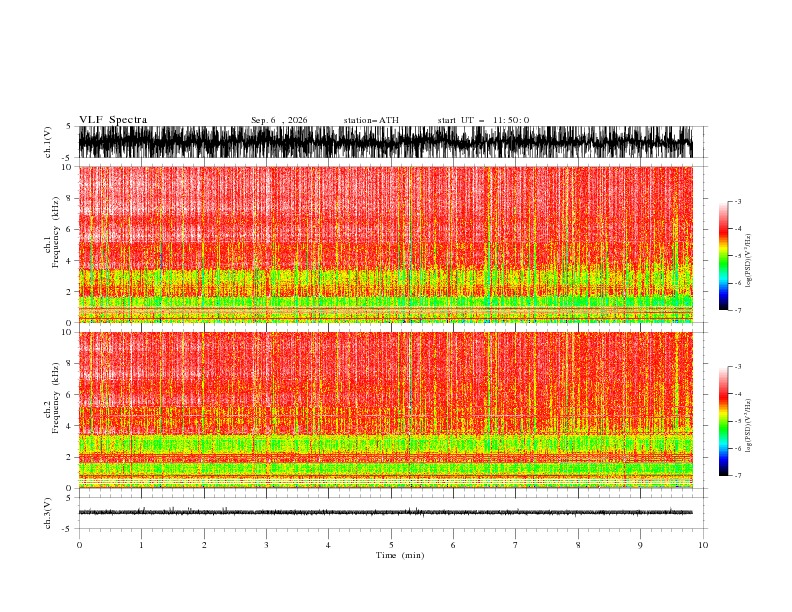Click the 2 minute tick on time axis

coord(204,545)
